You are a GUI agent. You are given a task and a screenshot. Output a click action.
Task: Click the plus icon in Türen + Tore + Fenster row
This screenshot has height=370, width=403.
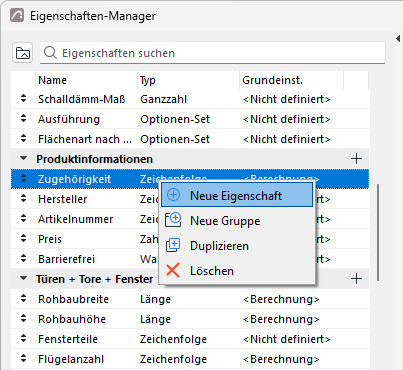pyautogui.click(x=356, y=279)
